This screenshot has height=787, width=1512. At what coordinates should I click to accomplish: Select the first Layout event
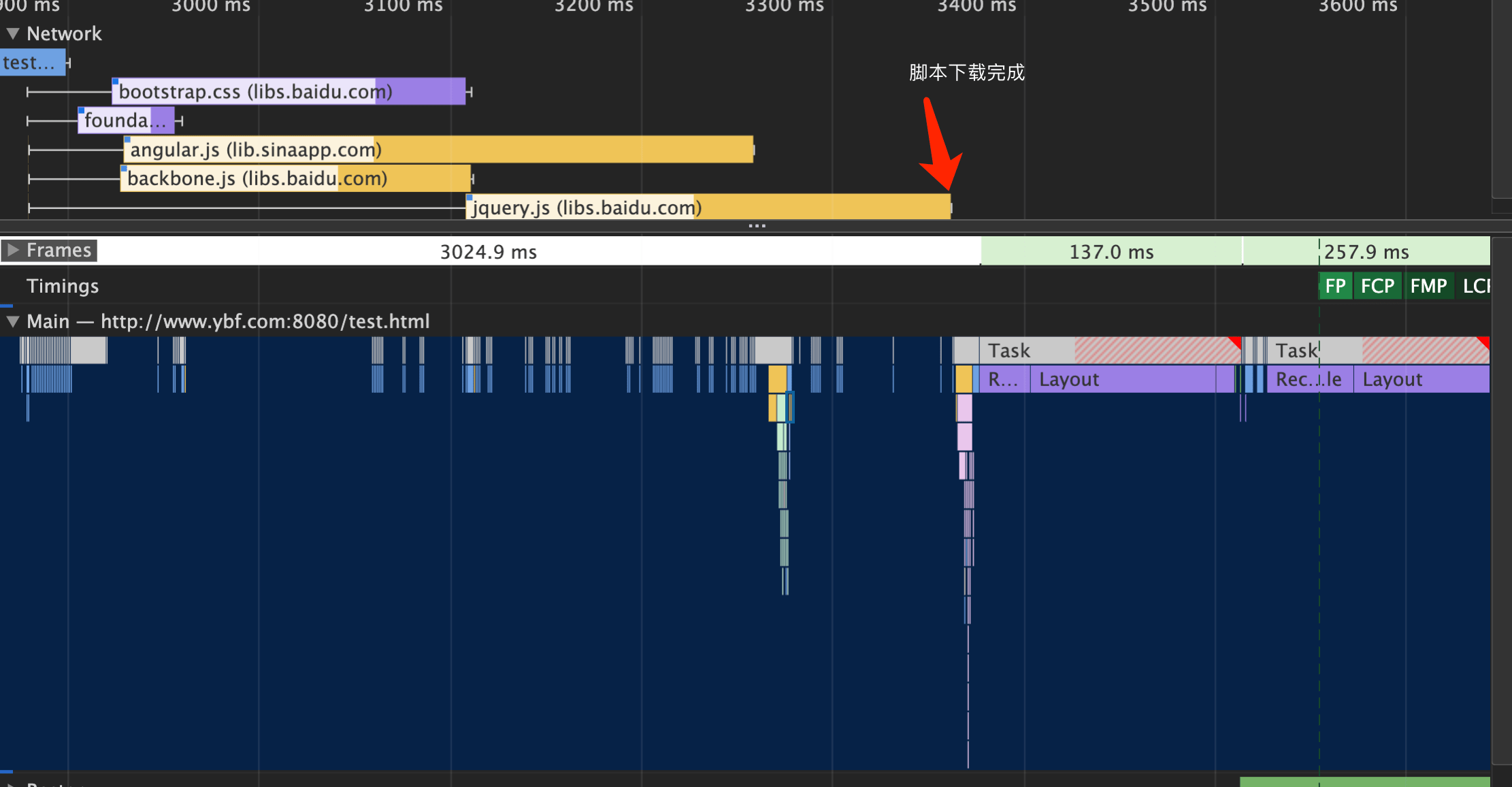tap(1123, 379)
